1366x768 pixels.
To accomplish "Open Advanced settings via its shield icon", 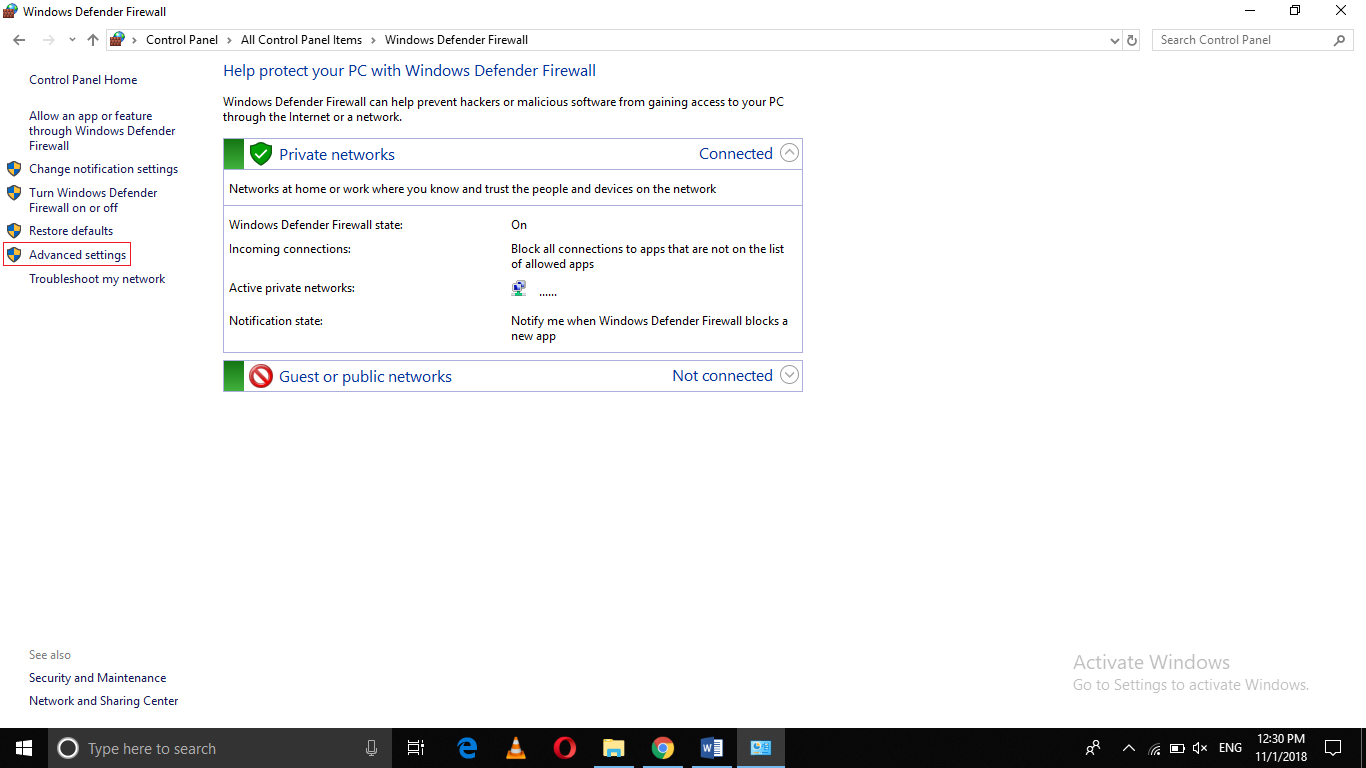I will tap(14, 254).
